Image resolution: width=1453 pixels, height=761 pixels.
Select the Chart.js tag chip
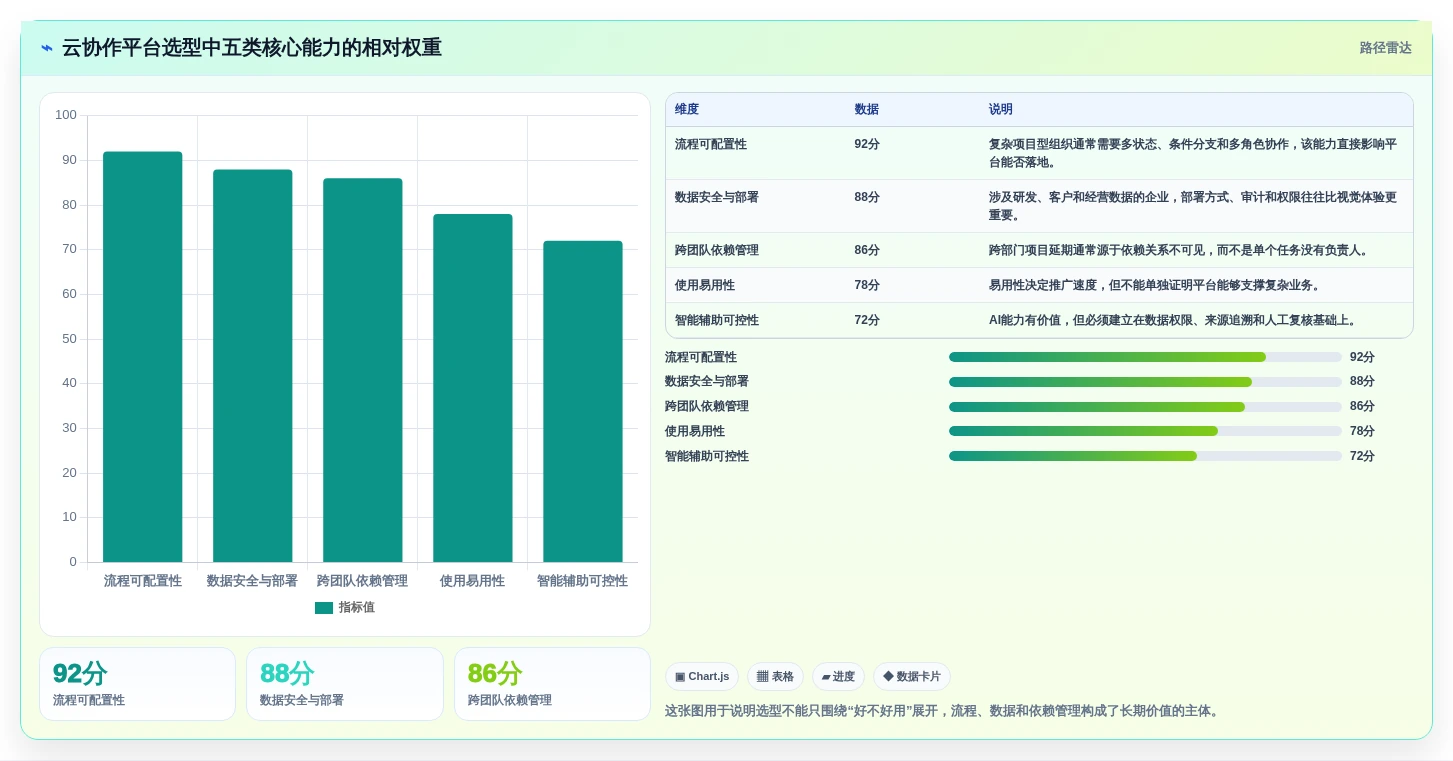click(x=702, y=677)
